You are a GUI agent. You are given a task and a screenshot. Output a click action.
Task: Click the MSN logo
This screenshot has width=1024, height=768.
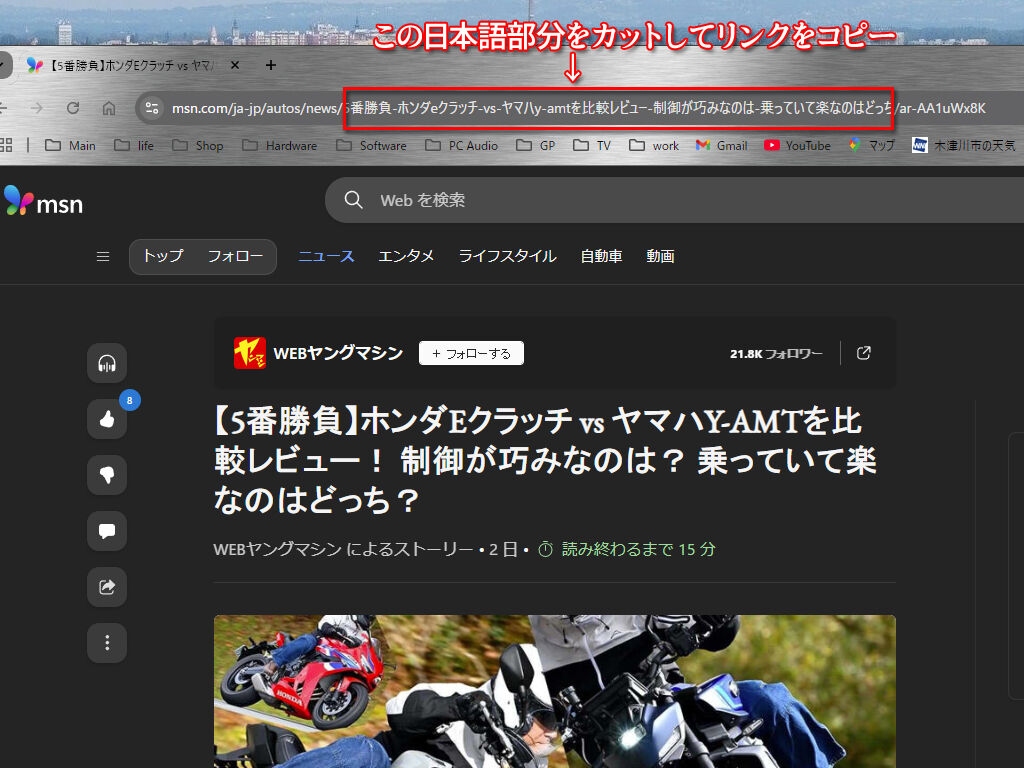tap(44, 202)
